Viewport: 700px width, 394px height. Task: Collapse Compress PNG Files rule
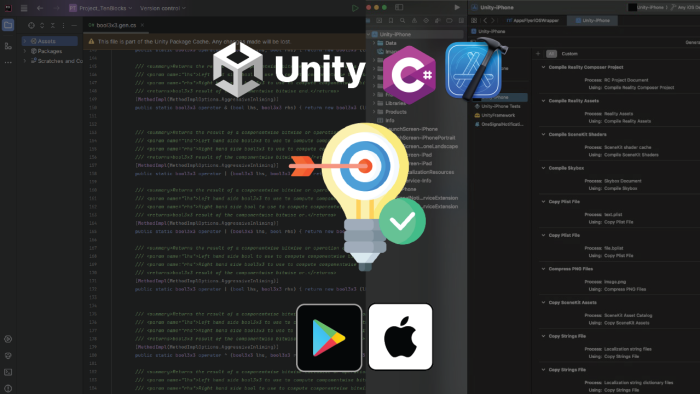pos(543,269)
